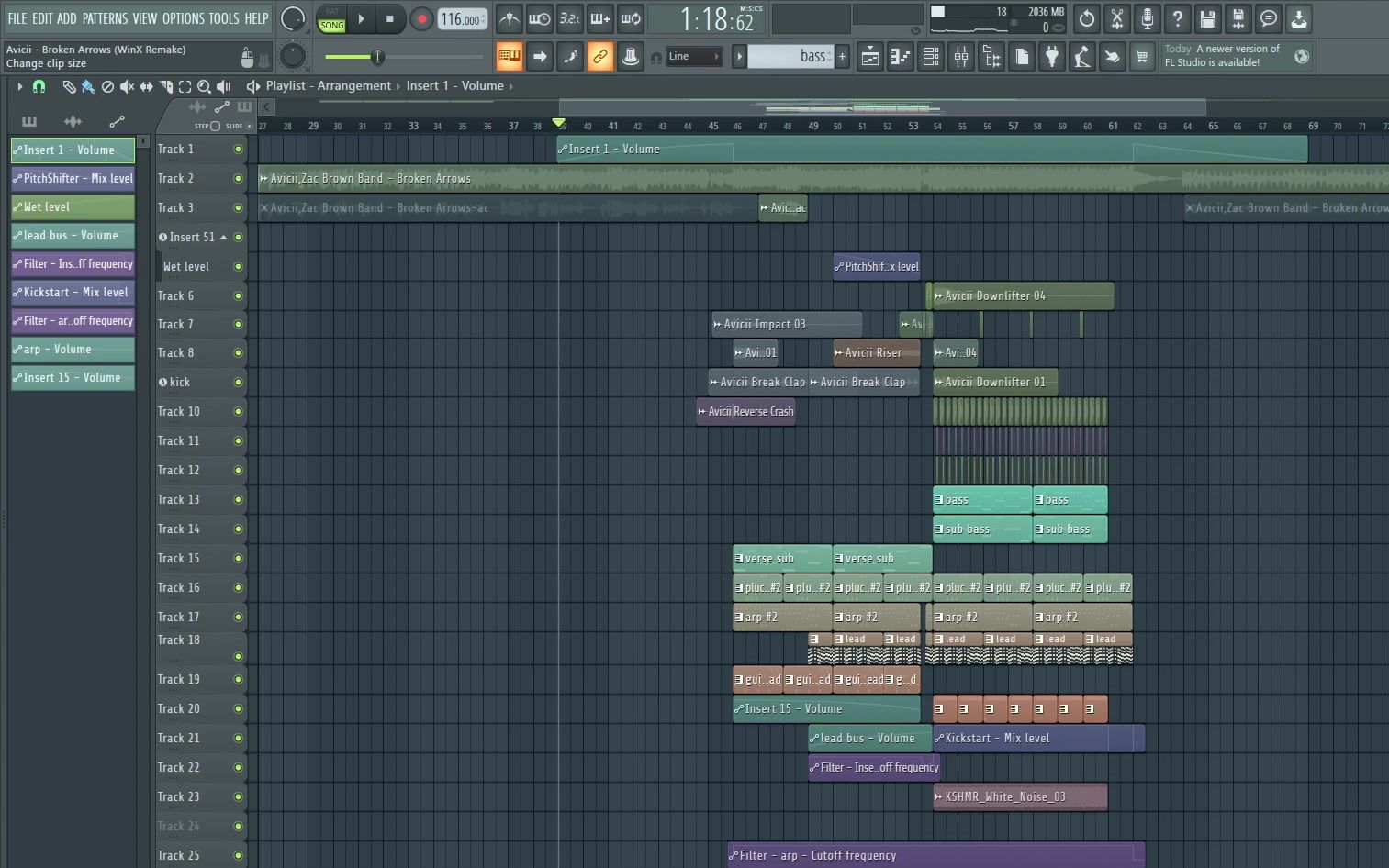Open the playlist options menu arrow
Image resolution: width=1389 pixels, height=868 pixels.
tap(19, 86)
